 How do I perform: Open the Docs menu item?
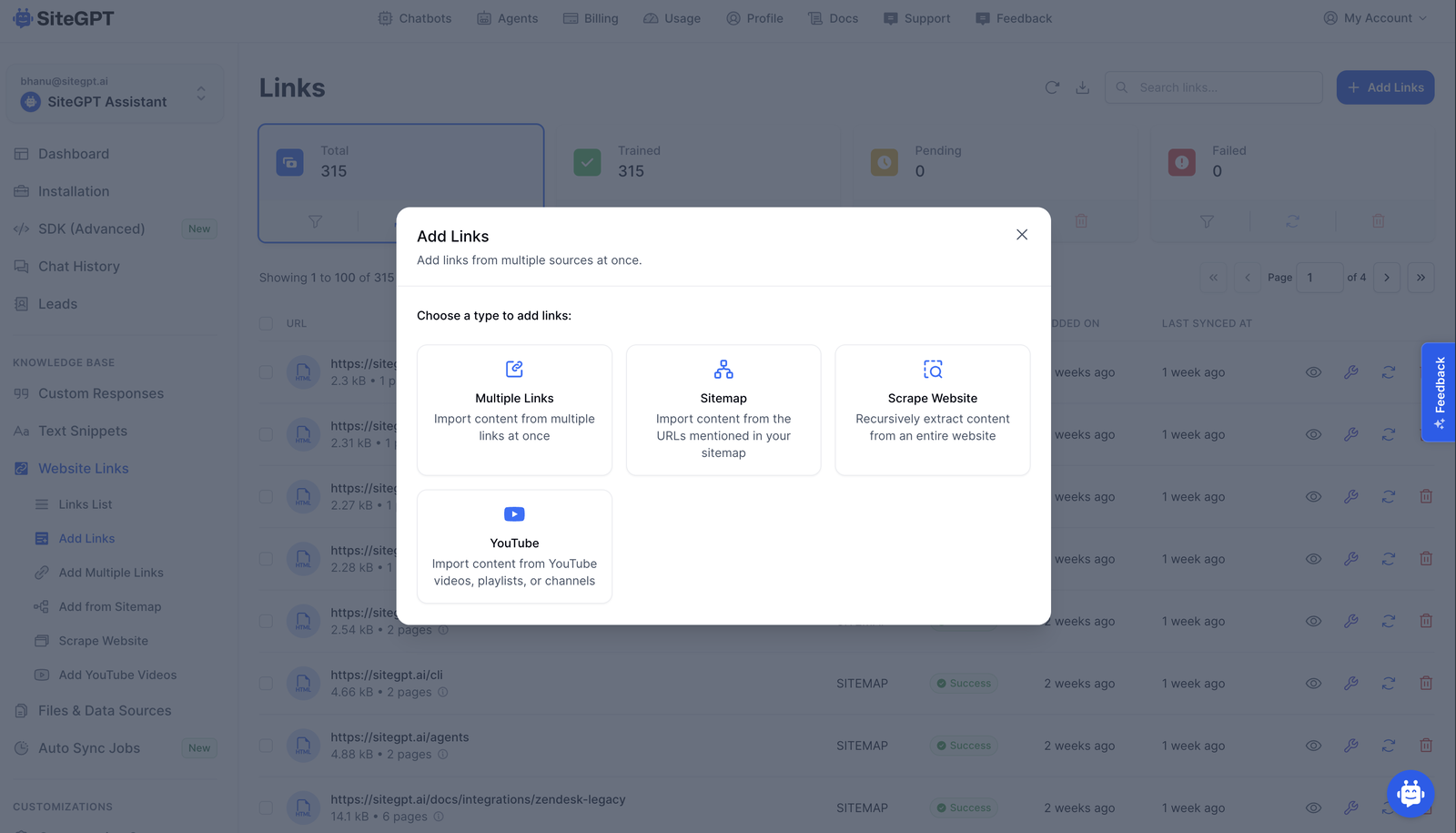[833, 18]
